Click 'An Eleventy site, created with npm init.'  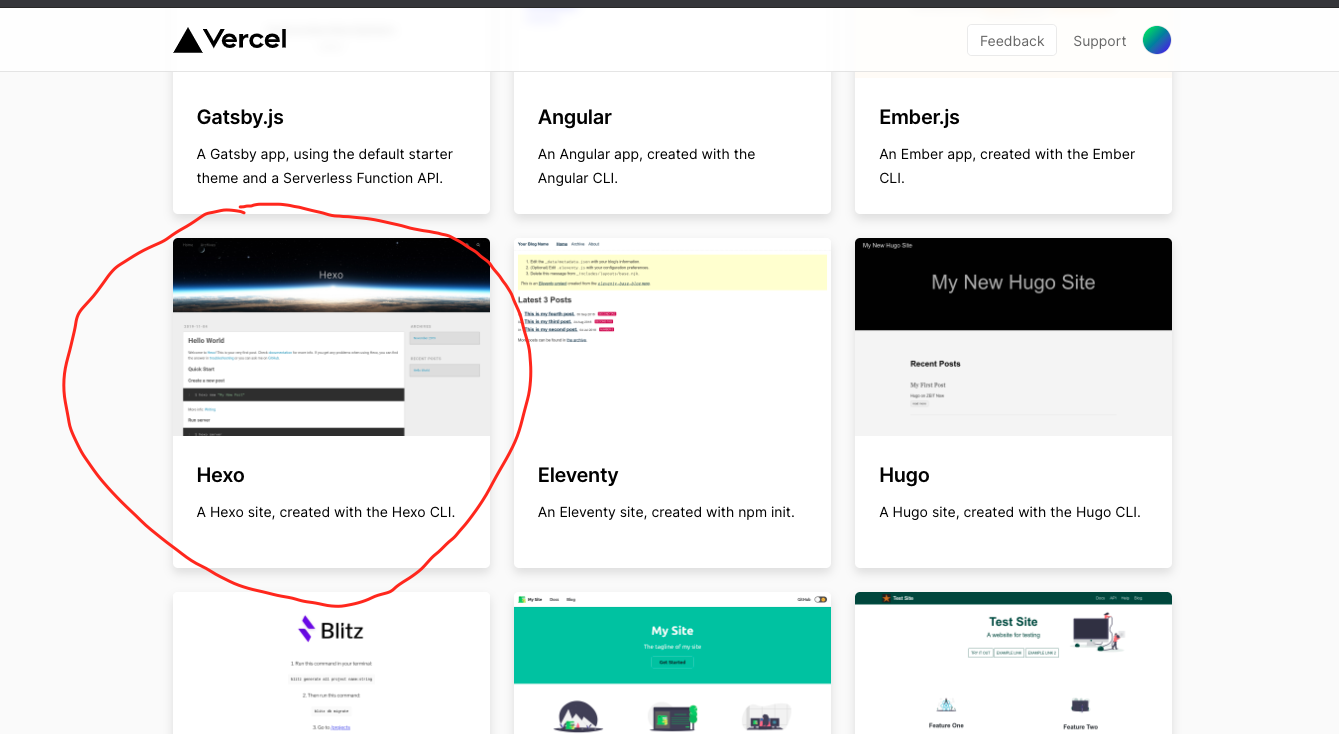click(x=666, y=512)
